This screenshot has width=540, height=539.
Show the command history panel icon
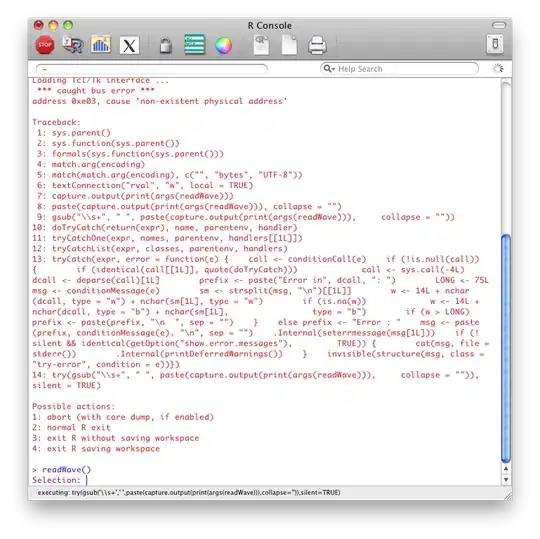pos(195,44)
